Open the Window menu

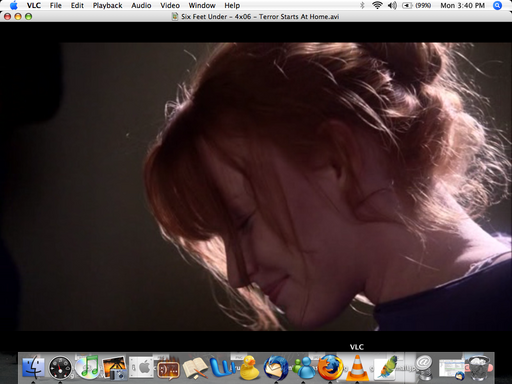pyautogui.click(x=202, y=5)
